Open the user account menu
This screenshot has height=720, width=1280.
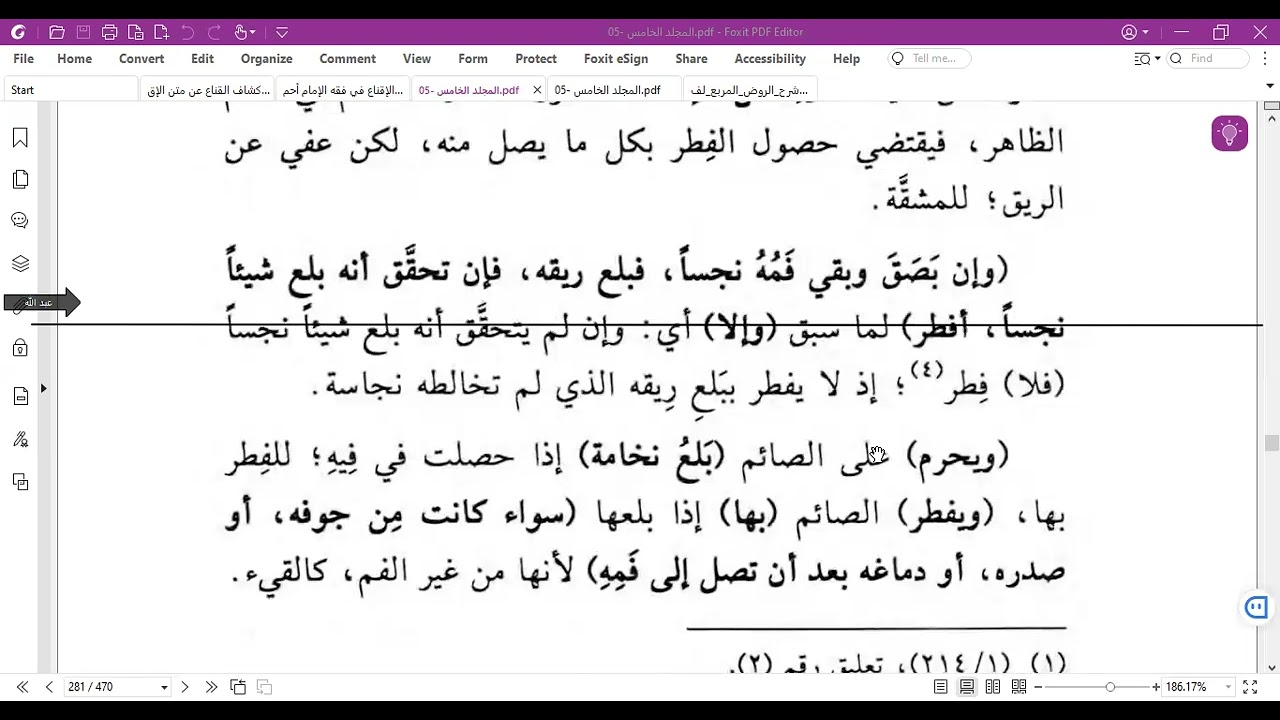point(1135,32)
